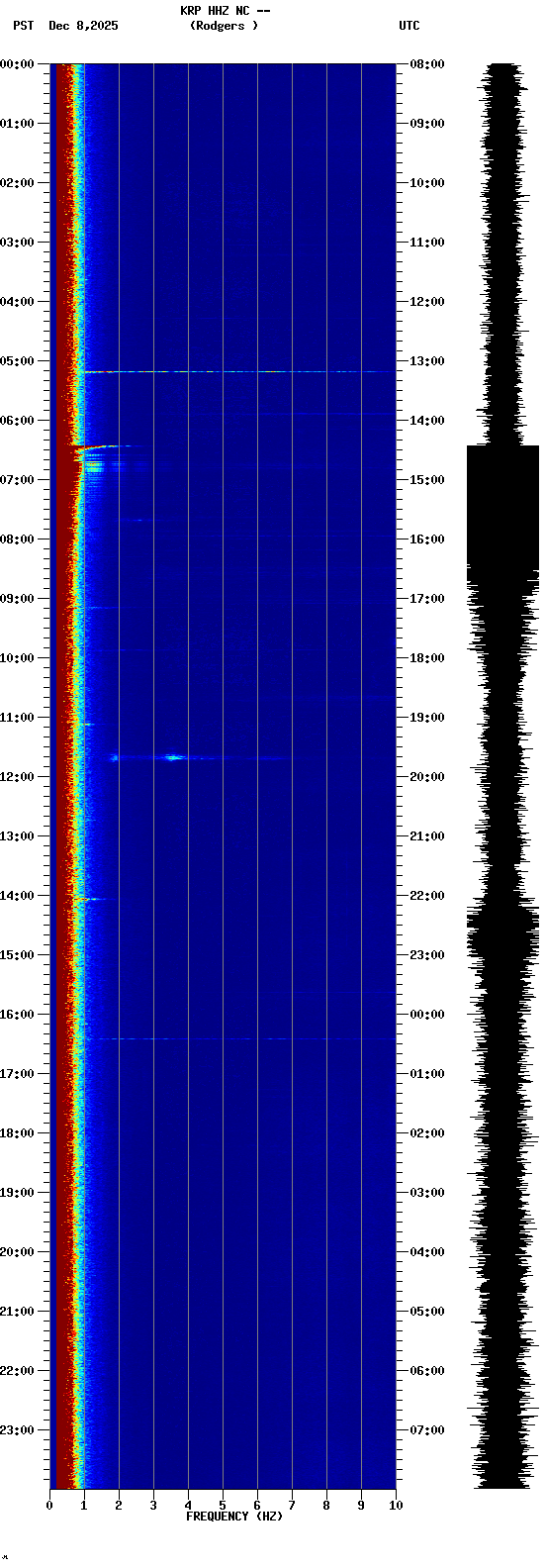Click the 07:00 UTC time tick label
The height and width of the screenshot is (1568, 546).
pyautogui.click(x=427, y=1430)
